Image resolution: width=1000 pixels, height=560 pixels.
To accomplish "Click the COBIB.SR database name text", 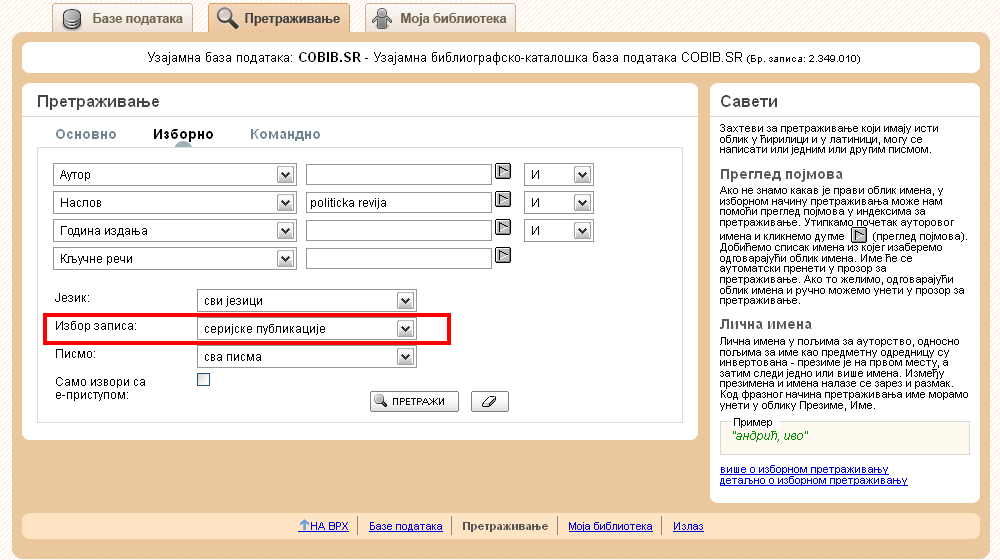I will click(x=329, y=57).
